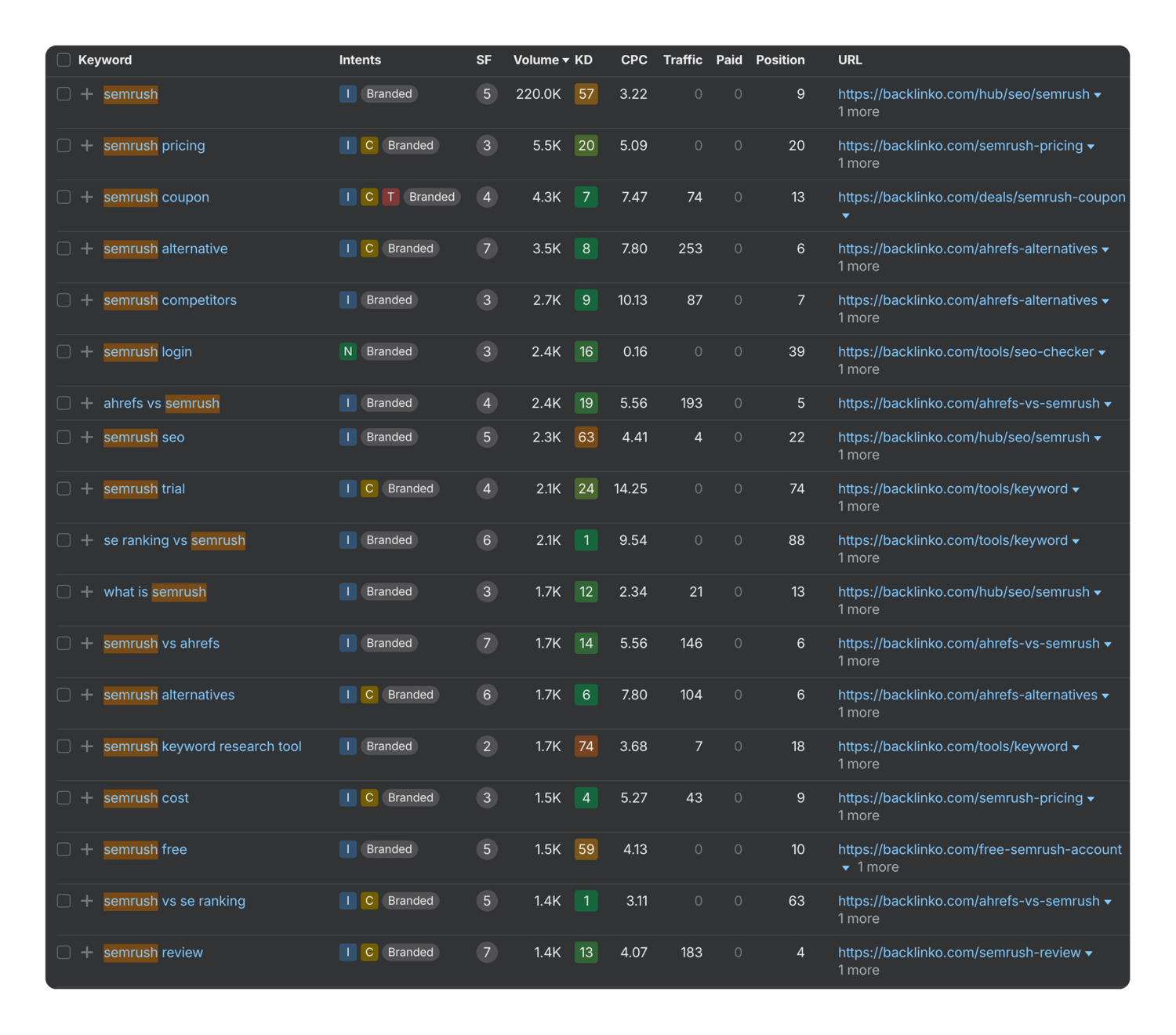This screenshot has height=1035, width=1176.
Task: Add 'semrush seo' keyword via plus icon
Action: (x=87, y=438)
